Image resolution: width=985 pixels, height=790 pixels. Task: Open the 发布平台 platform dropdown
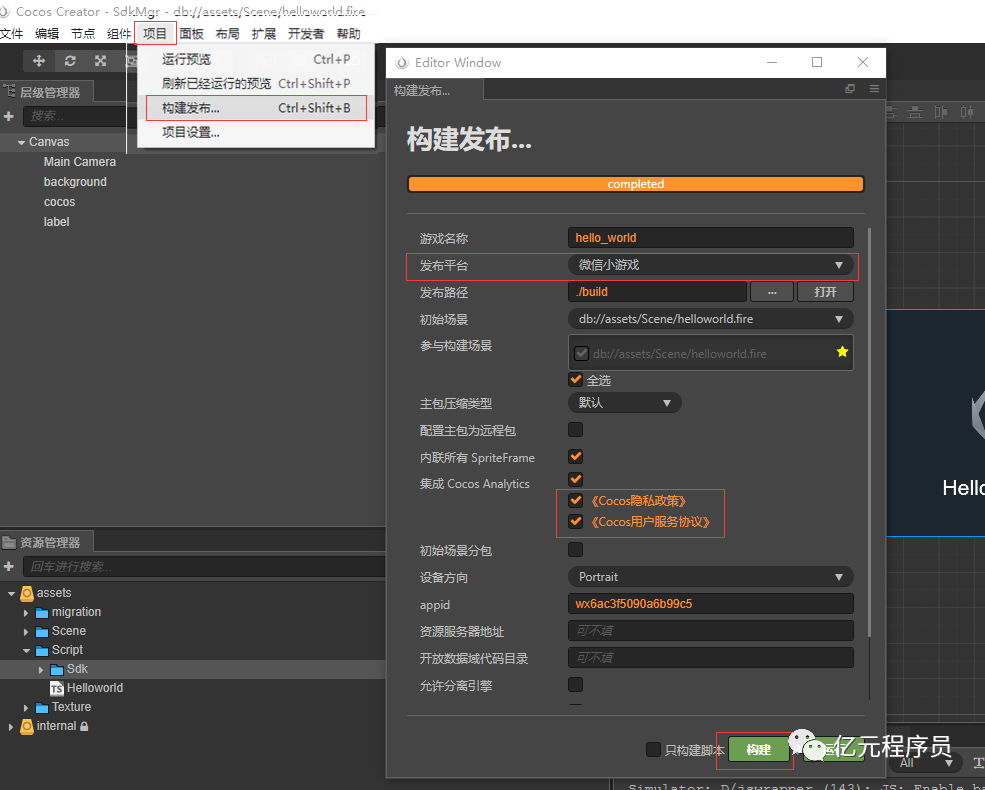point(710,265)
